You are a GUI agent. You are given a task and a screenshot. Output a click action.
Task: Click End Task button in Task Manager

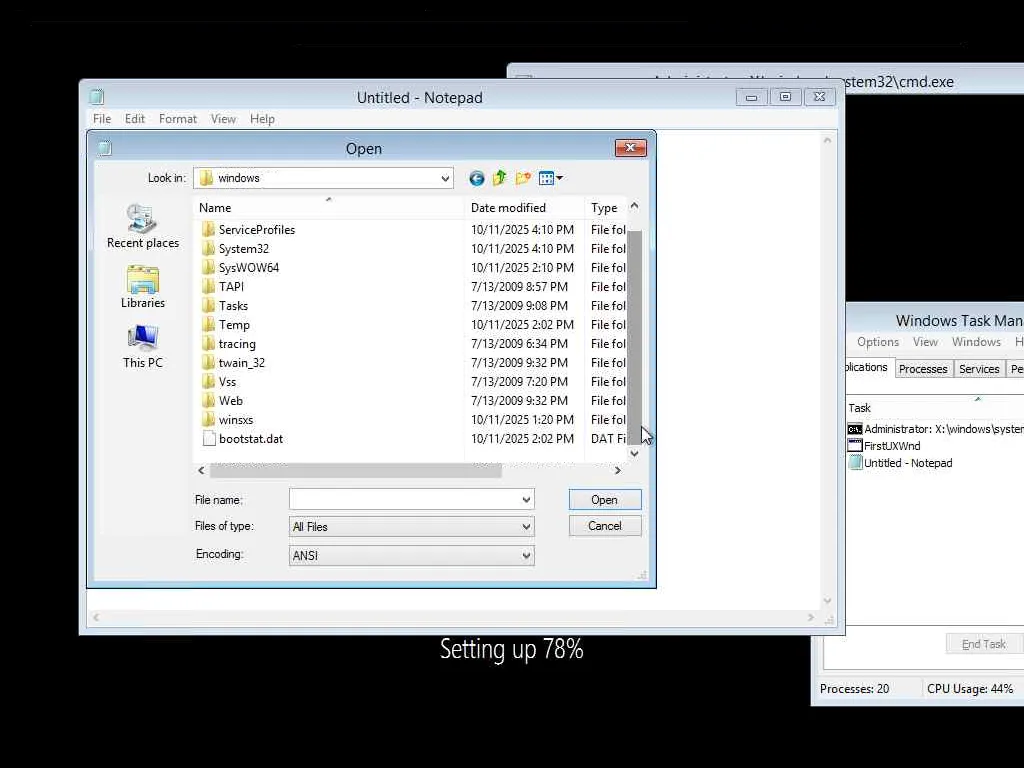(984, 644)
